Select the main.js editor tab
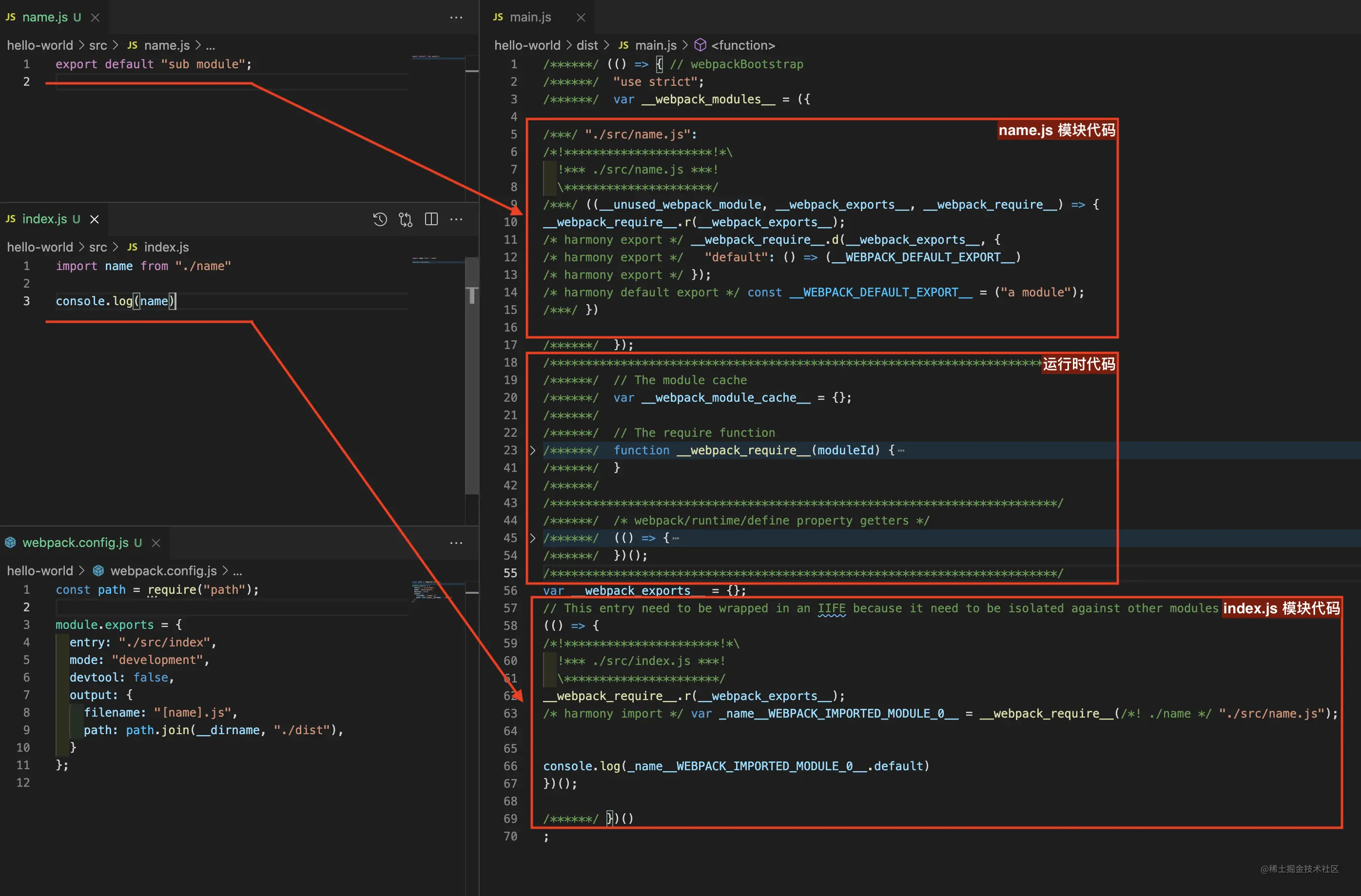Viewport: 1361px width, 896px height. 537,17
